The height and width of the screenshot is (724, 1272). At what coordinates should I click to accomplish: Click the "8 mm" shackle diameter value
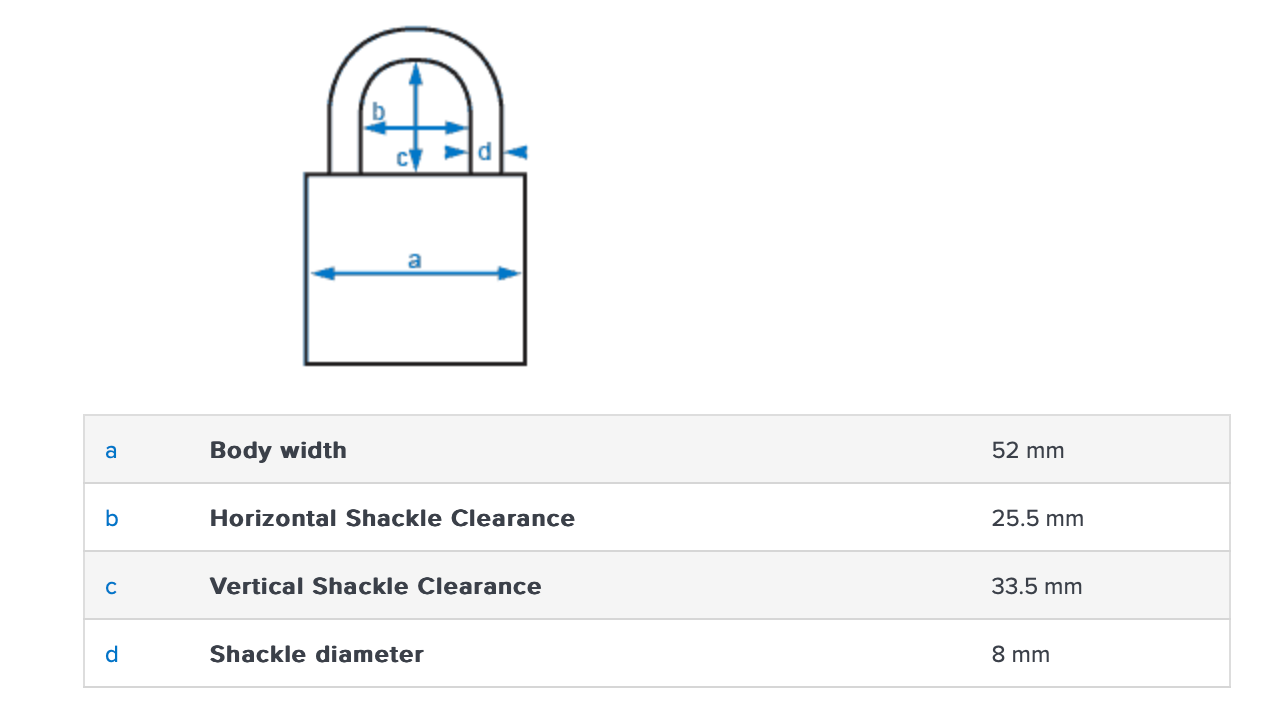(1020, 654)
